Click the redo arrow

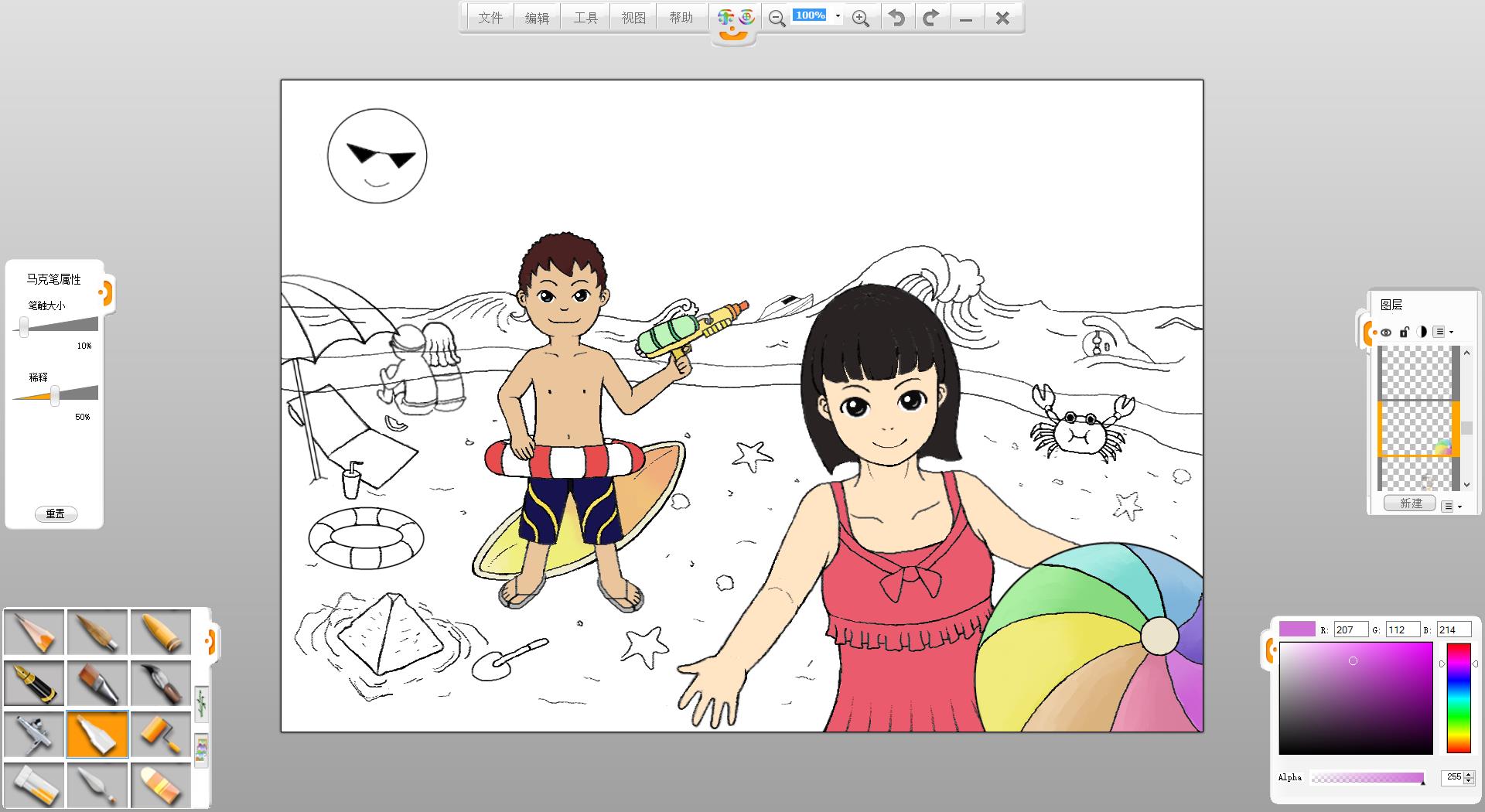click(931, 18)
